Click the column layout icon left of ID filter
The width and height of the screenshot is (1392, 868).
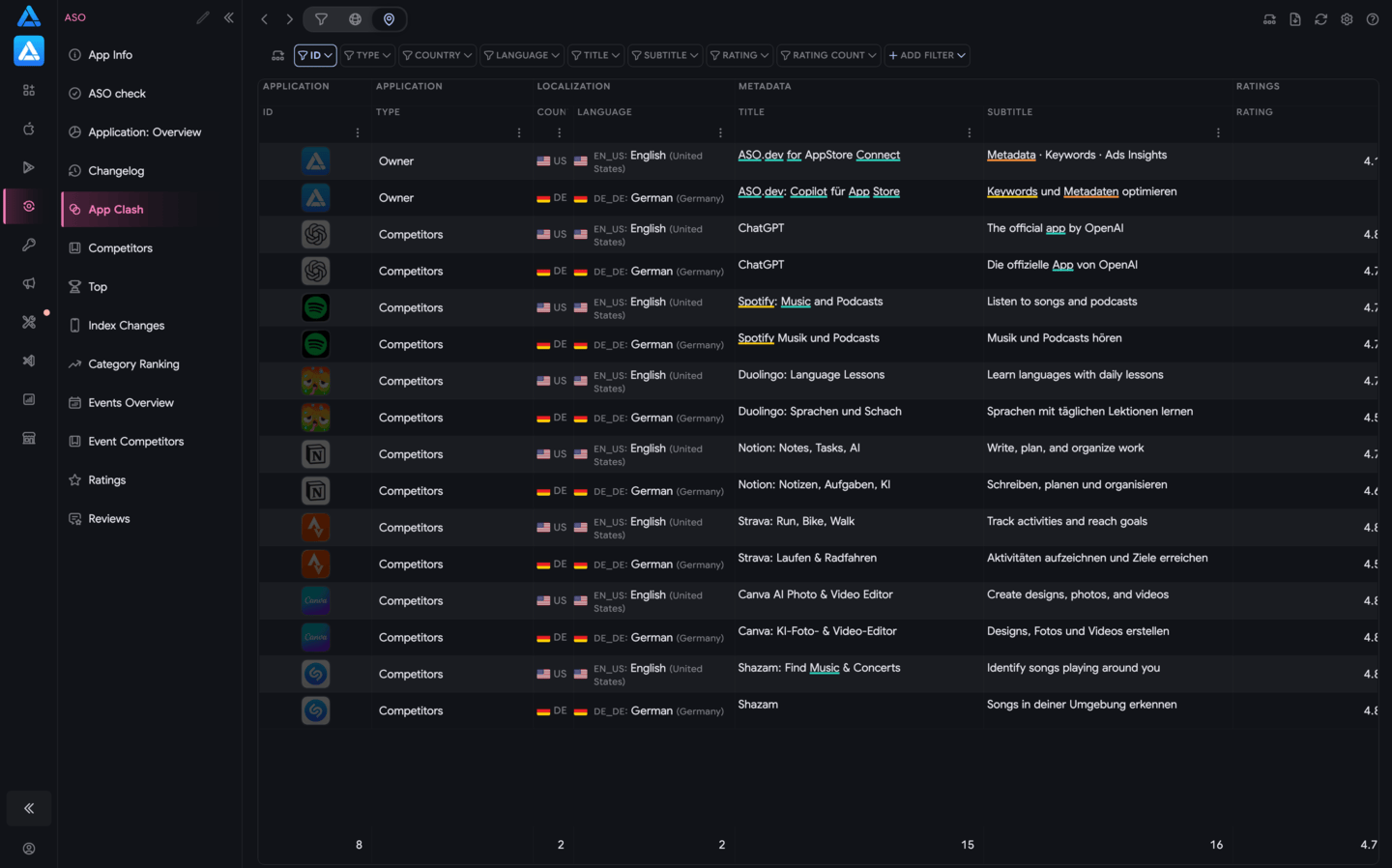(278, 55)
